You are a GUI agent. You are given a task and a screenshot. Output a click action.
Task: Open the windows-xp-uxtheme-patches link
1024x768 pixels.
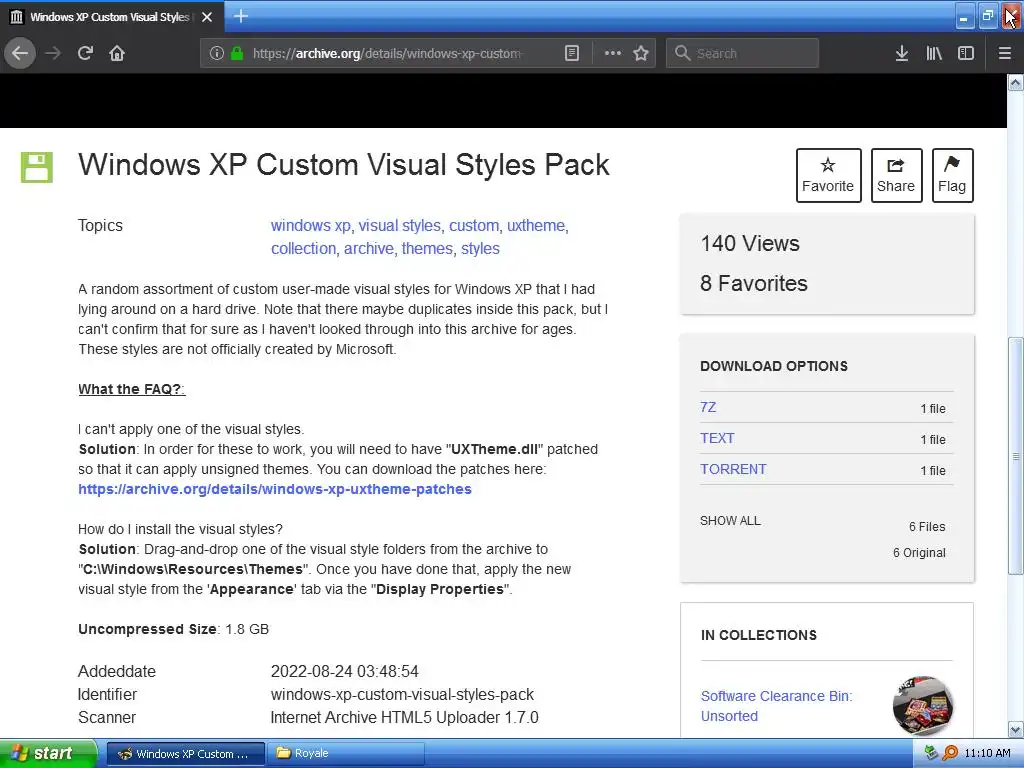click(275, 489)
